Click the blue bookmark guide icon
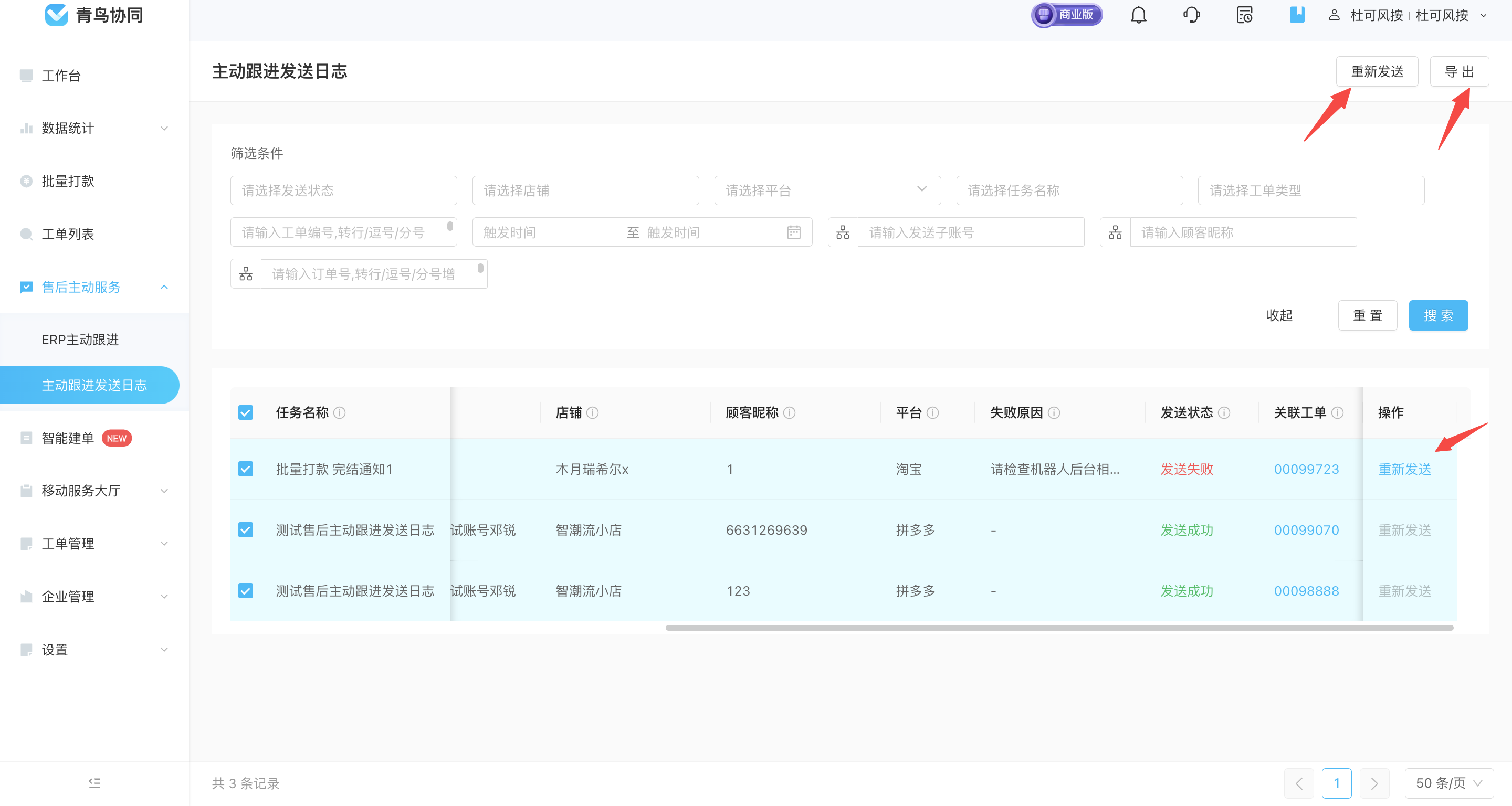The image size is (1512, 806). 1297,15
